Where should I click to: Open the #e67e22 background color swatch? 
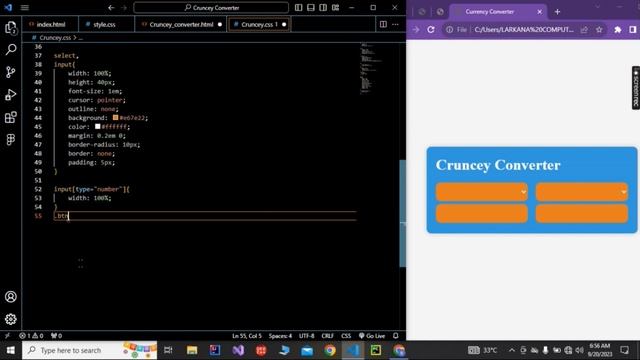116,118
